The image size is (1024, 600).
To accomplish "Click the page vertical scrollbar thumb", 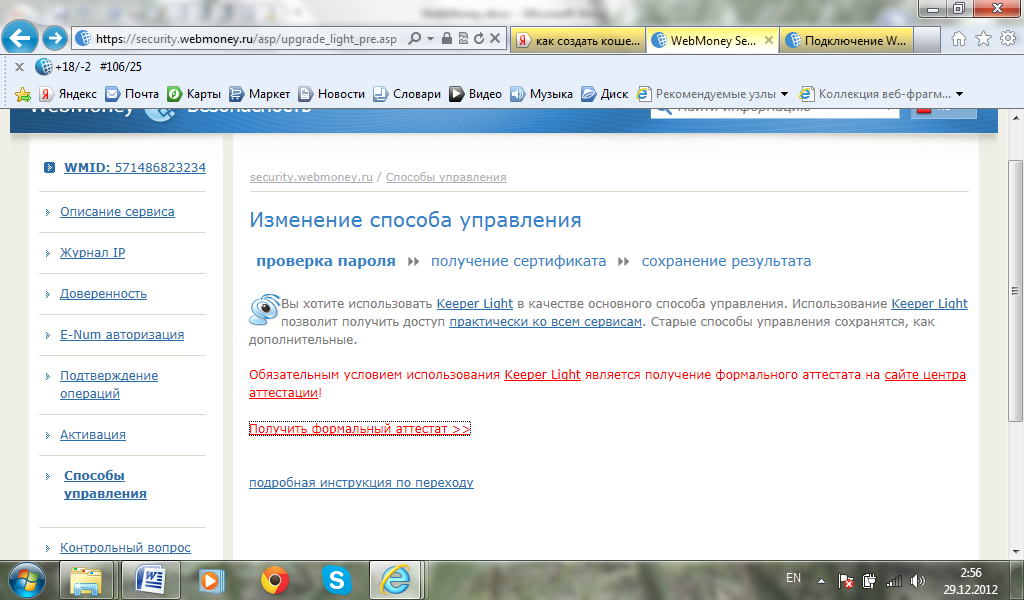I will [1014, 291].
